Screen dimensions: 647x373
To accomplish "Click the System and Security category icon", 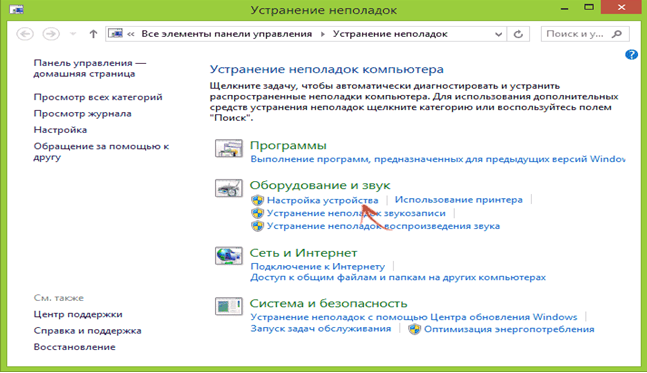I will (x=229, y=307).
